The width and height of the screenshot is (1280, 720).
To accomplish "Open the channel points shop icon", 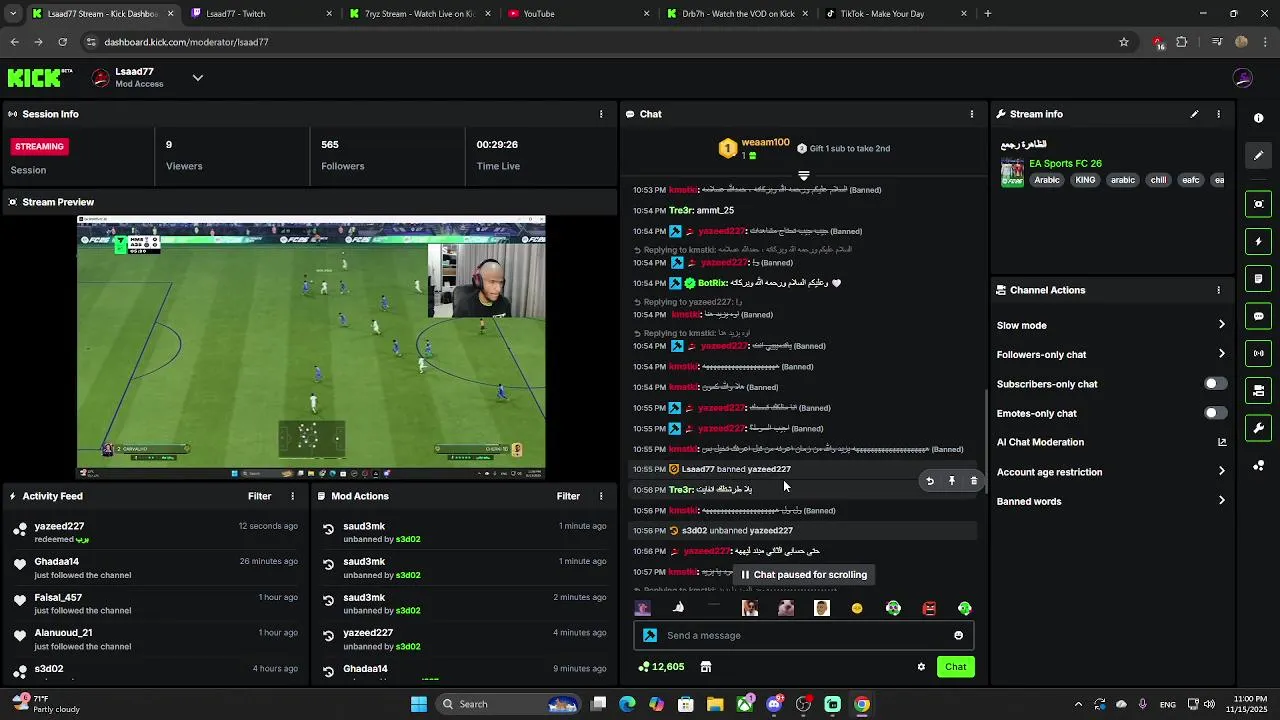I will [706, 667].
